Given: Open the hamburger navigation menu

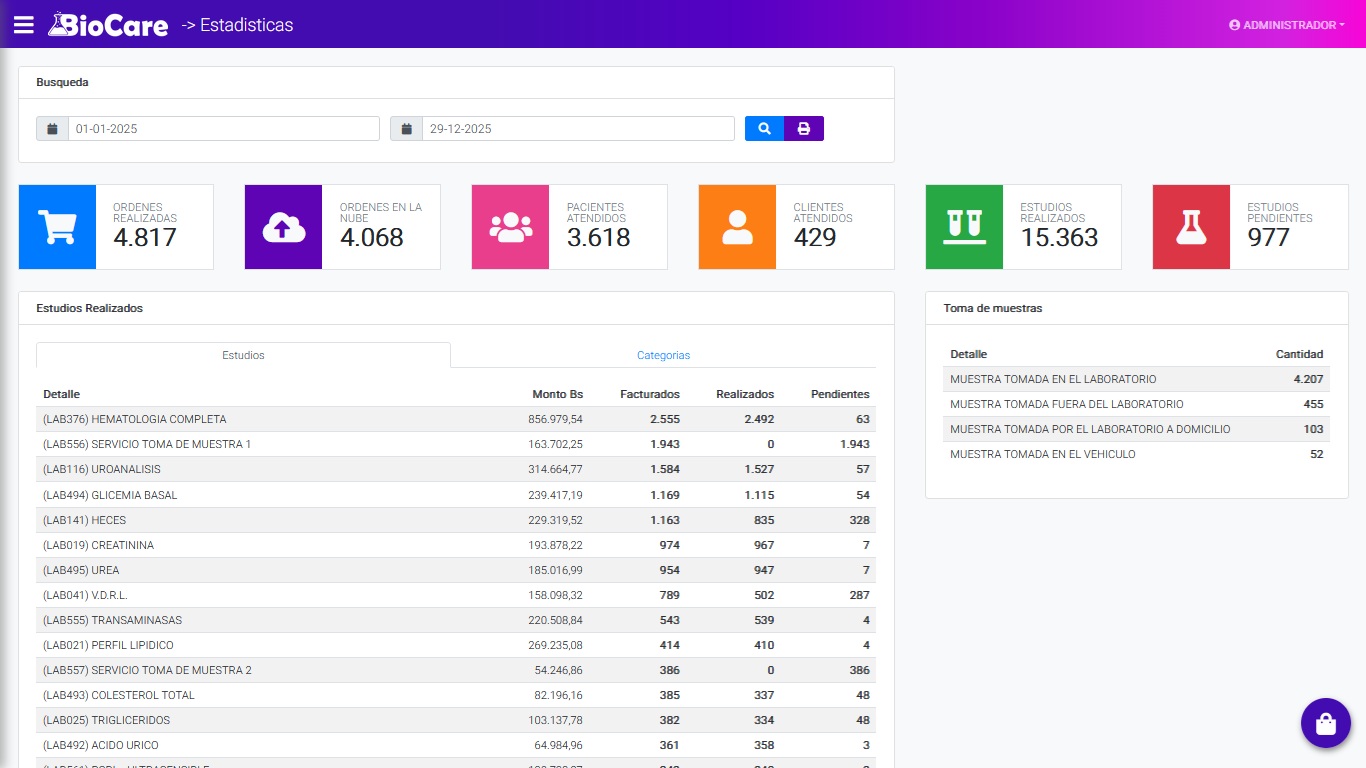Looking at the screenshot, I should 24,25.
